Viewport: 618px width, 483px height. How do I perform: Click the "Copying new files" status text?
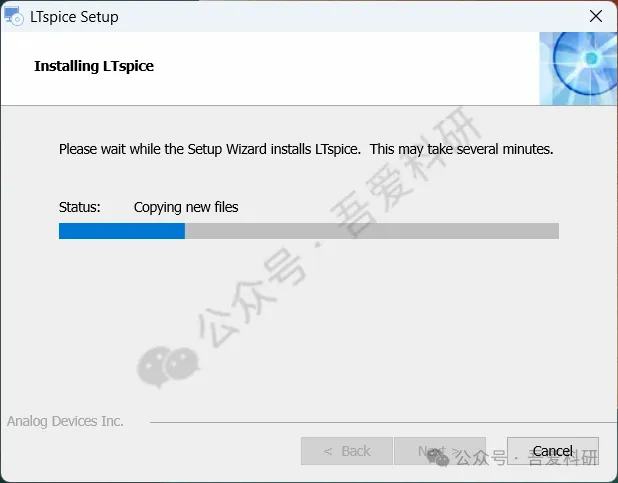186,207
